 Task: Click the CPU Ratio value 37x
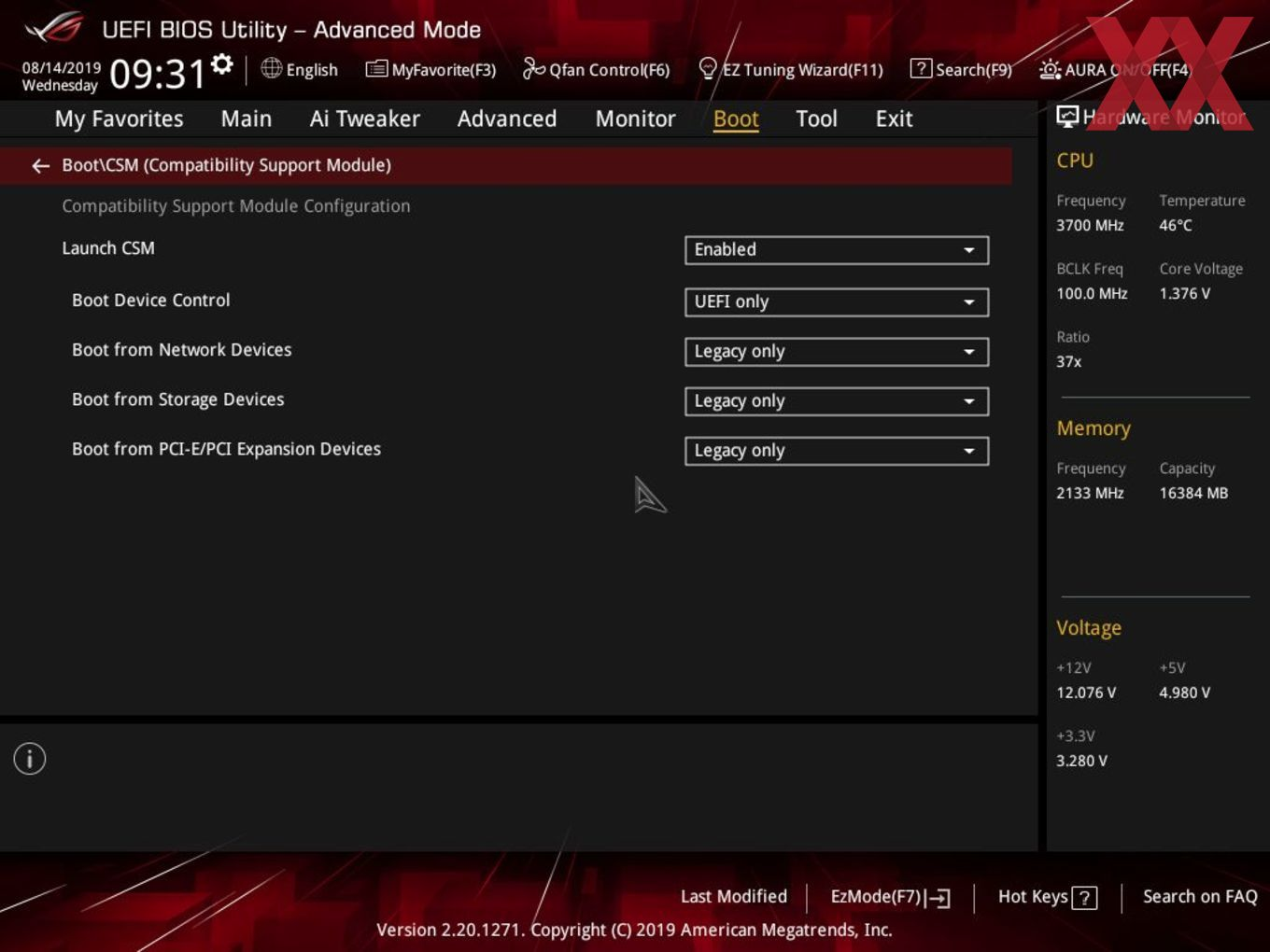(x=1068, y=362)
